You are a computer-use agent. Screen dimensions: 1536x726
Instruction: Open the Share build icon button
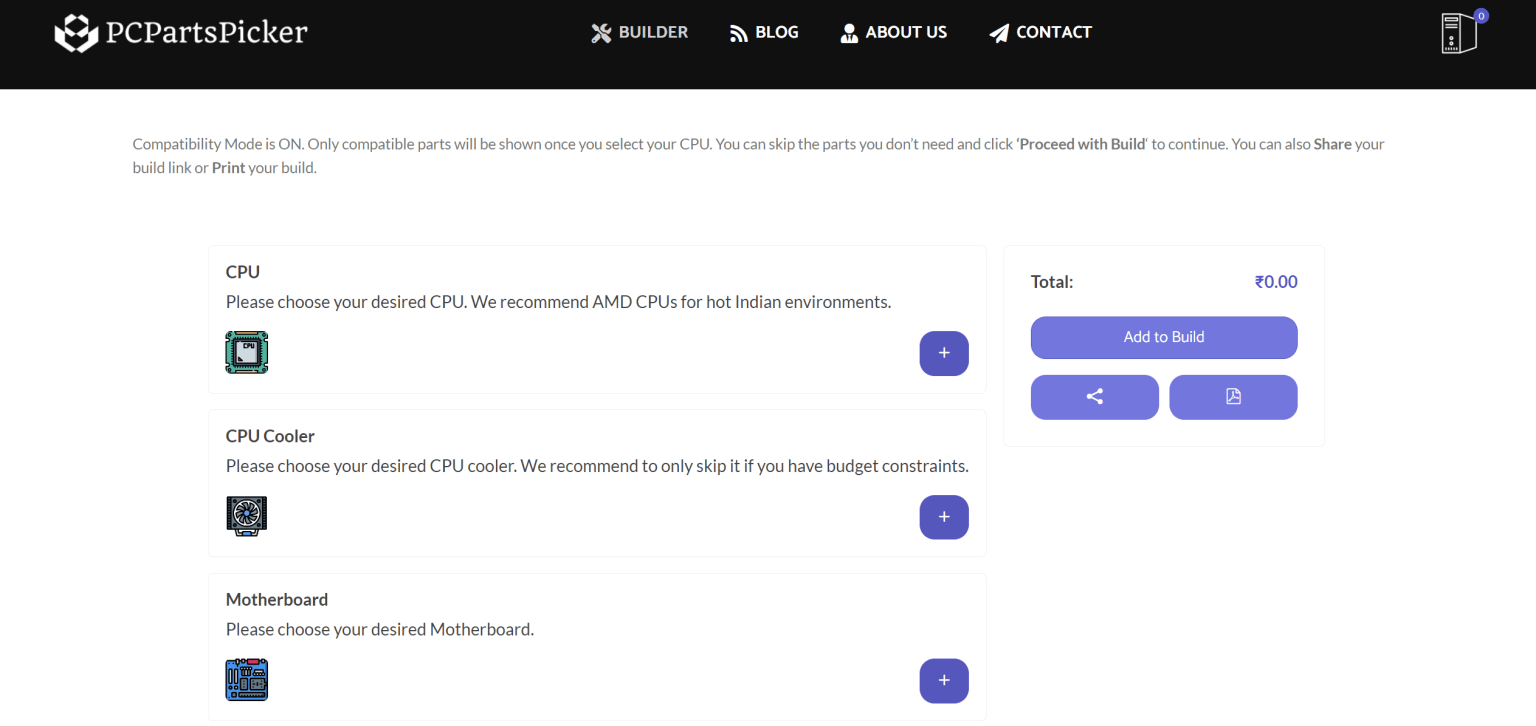point(1094,397)
